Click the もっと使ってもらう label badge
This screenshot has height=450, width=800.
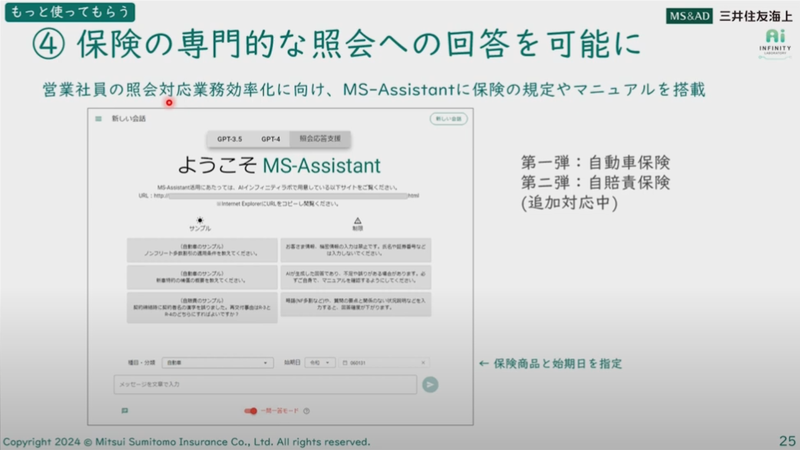click(70, 12)
